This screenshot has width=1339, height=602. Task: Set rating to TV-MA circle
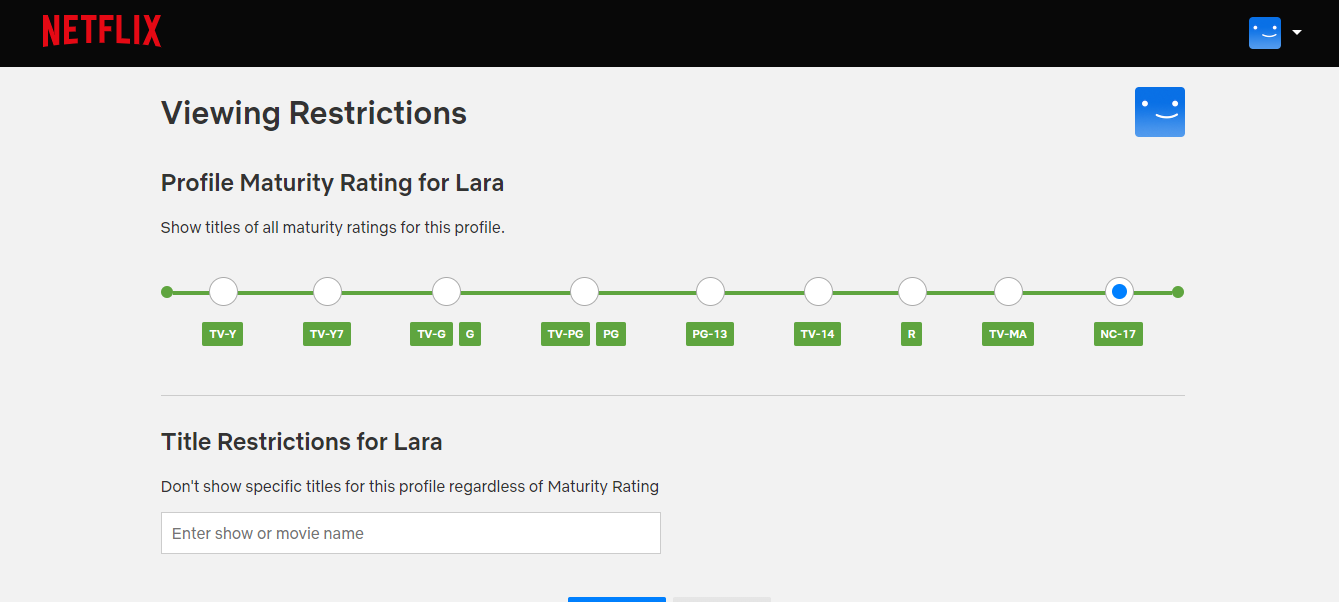click(x=1008, y=292)
